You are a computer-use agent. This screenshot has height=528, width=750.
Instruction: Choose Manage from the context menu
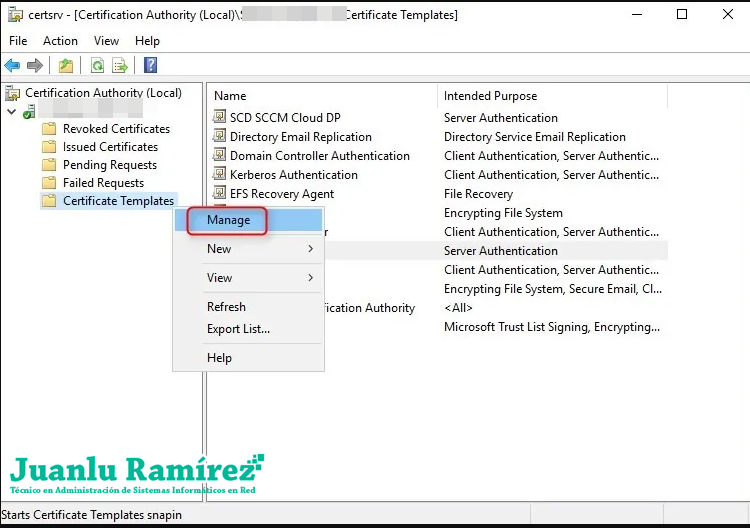[228, 220]
